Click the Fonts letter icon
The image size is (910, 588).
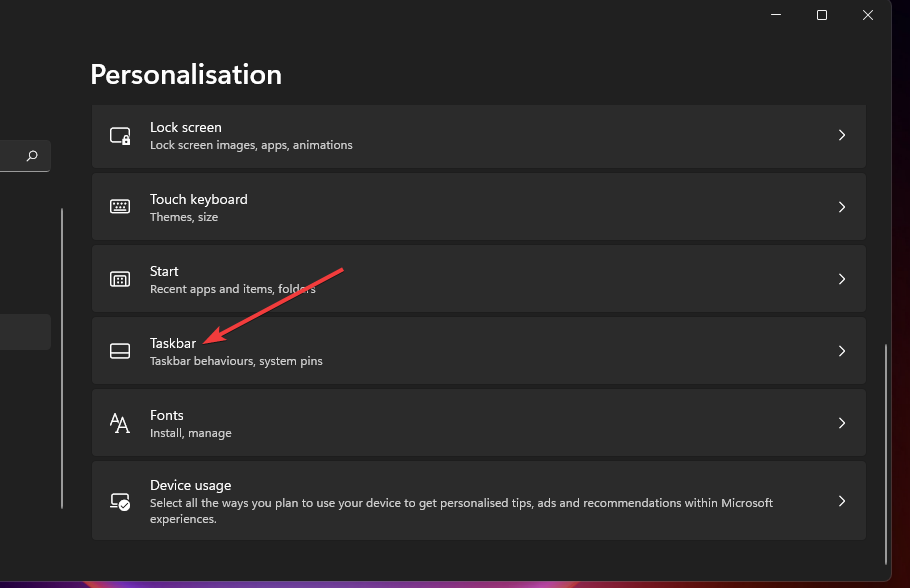pyautogui.click(x=120, y=423)
